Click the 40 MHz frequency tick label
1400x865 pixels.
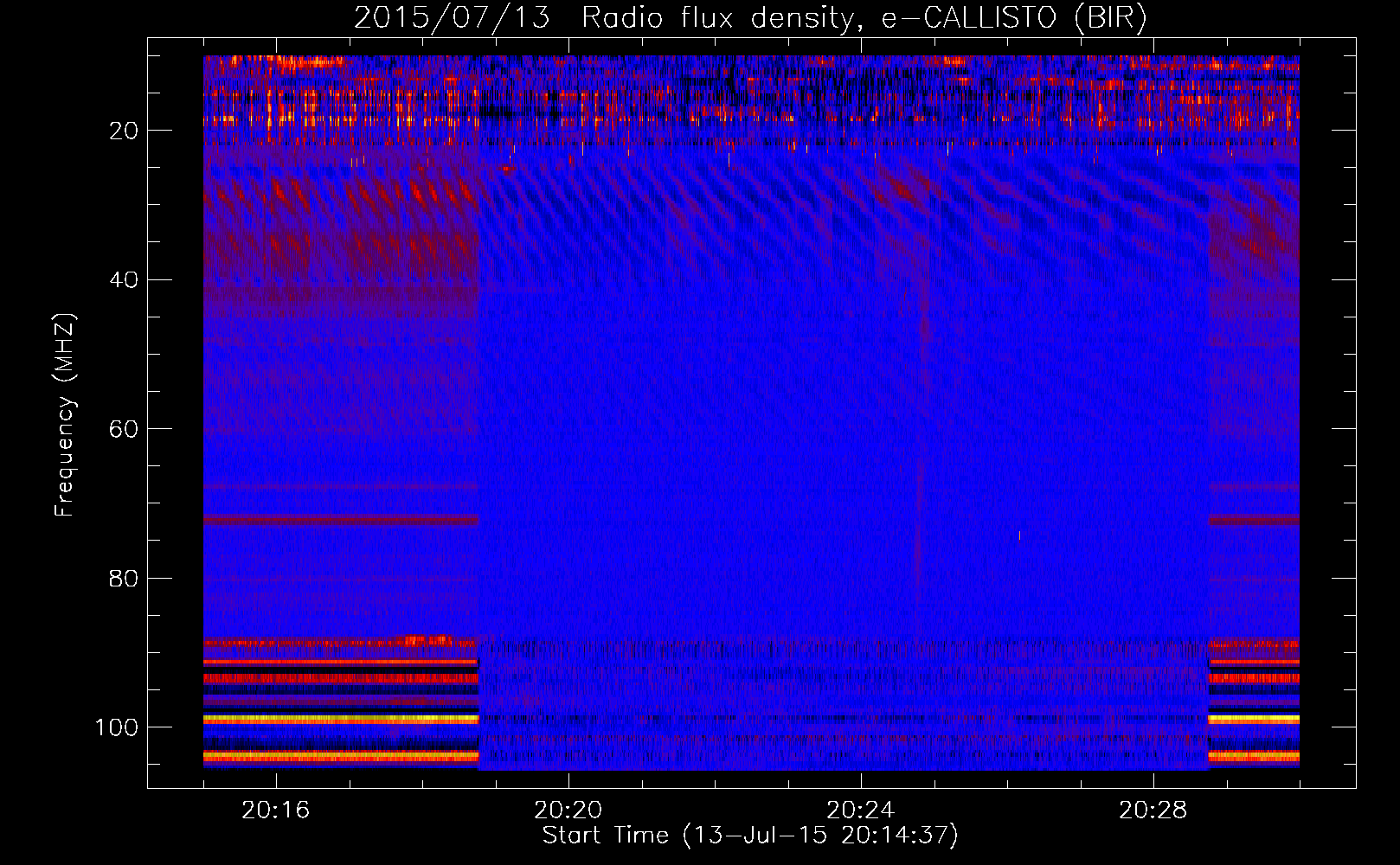(124, 280)
